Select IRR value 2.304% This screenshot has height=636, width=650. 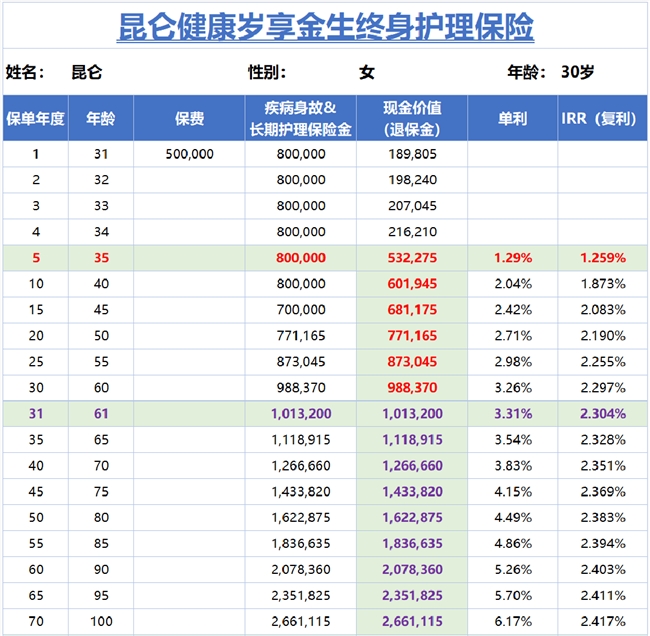point(603,414)
